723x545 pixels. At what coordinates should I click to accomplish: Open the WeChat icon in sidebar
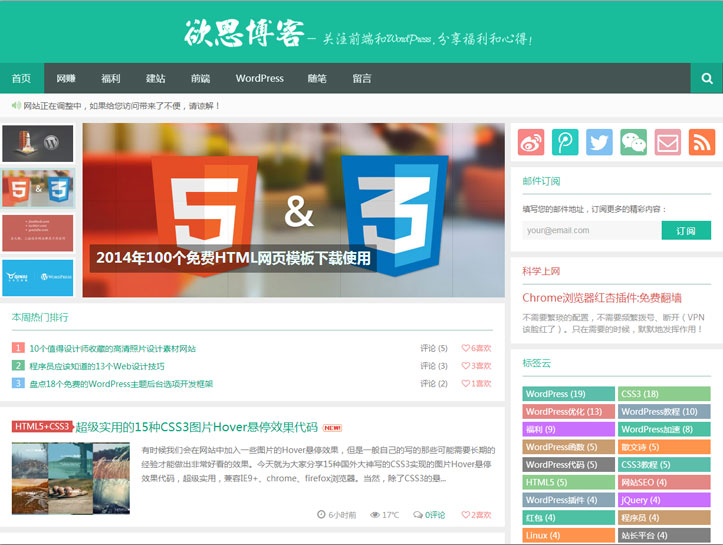tap(633, 142)
